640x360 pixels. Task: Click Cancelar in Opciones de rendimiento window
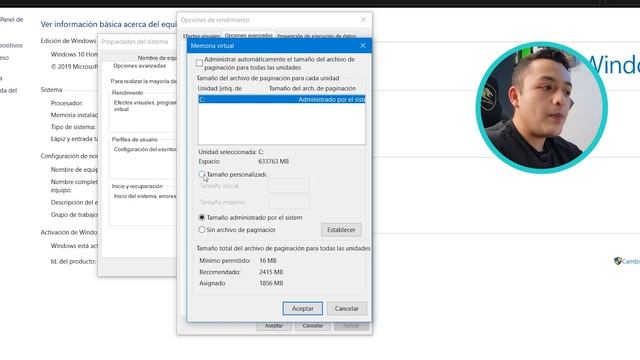coord(313,326)
